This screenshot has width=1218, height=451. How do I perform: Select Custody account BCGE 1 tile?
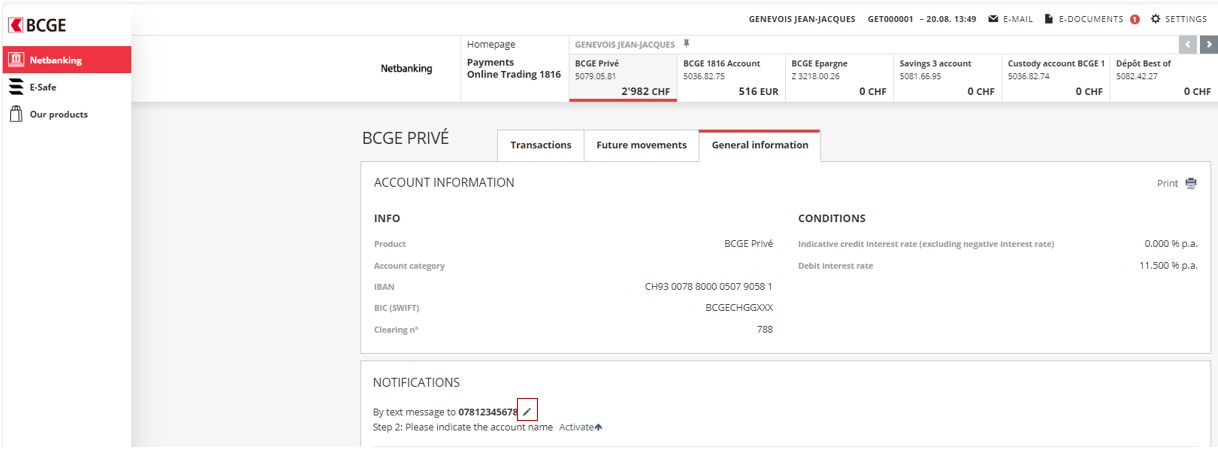(x=1055, y=78)
